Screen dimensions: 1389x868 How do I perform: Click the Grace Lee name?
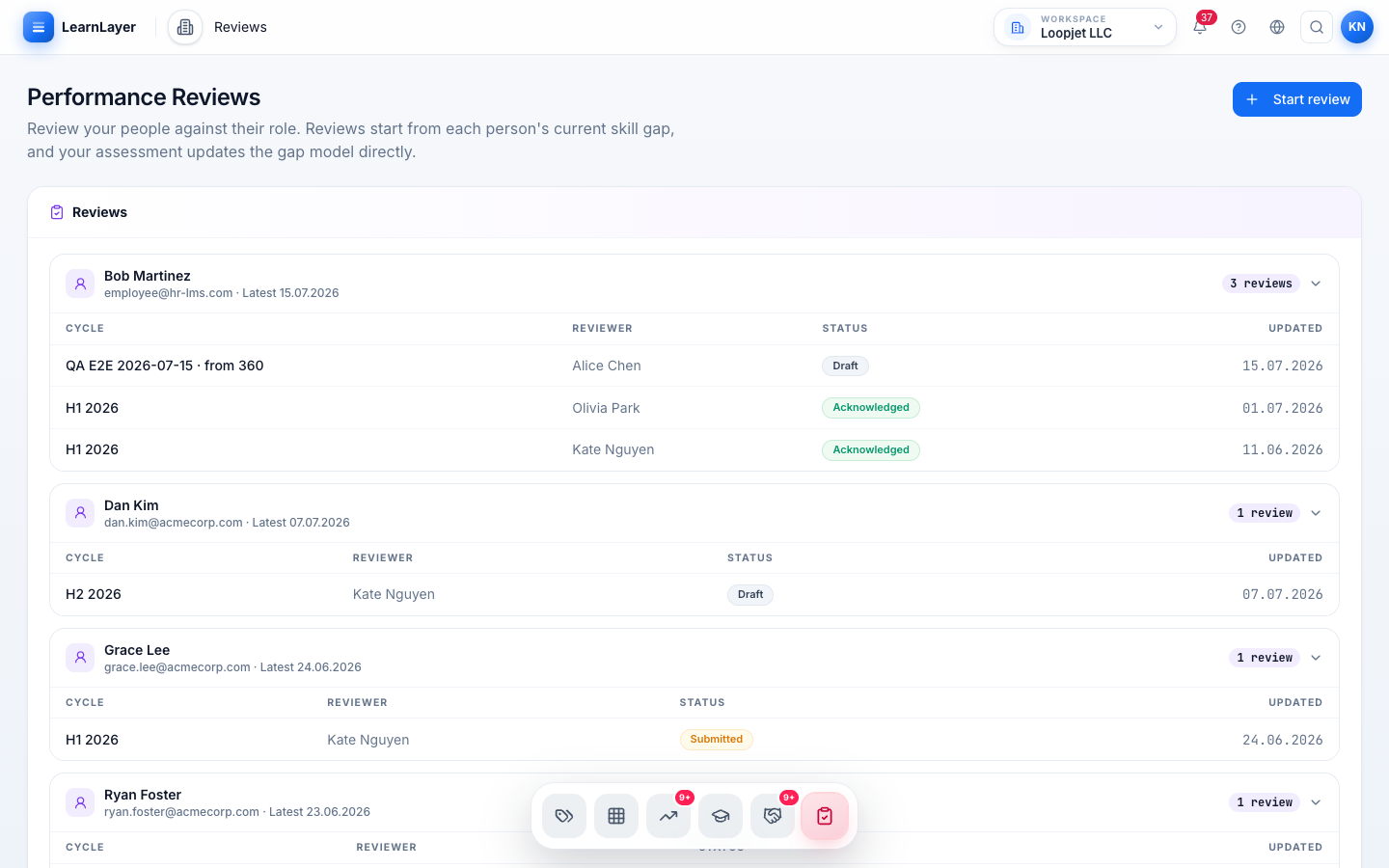[x=137, y=650]
